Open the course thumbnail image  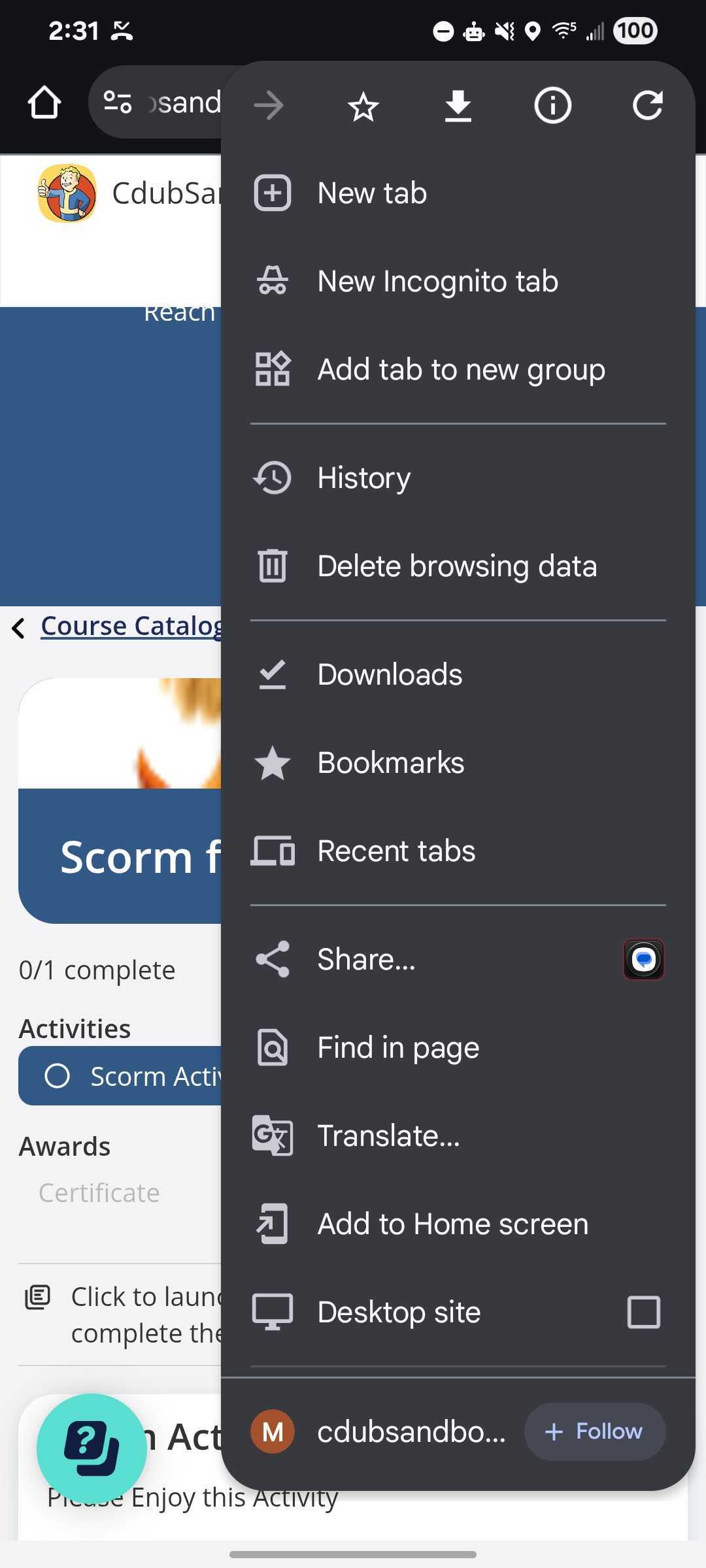click(120, 733)
